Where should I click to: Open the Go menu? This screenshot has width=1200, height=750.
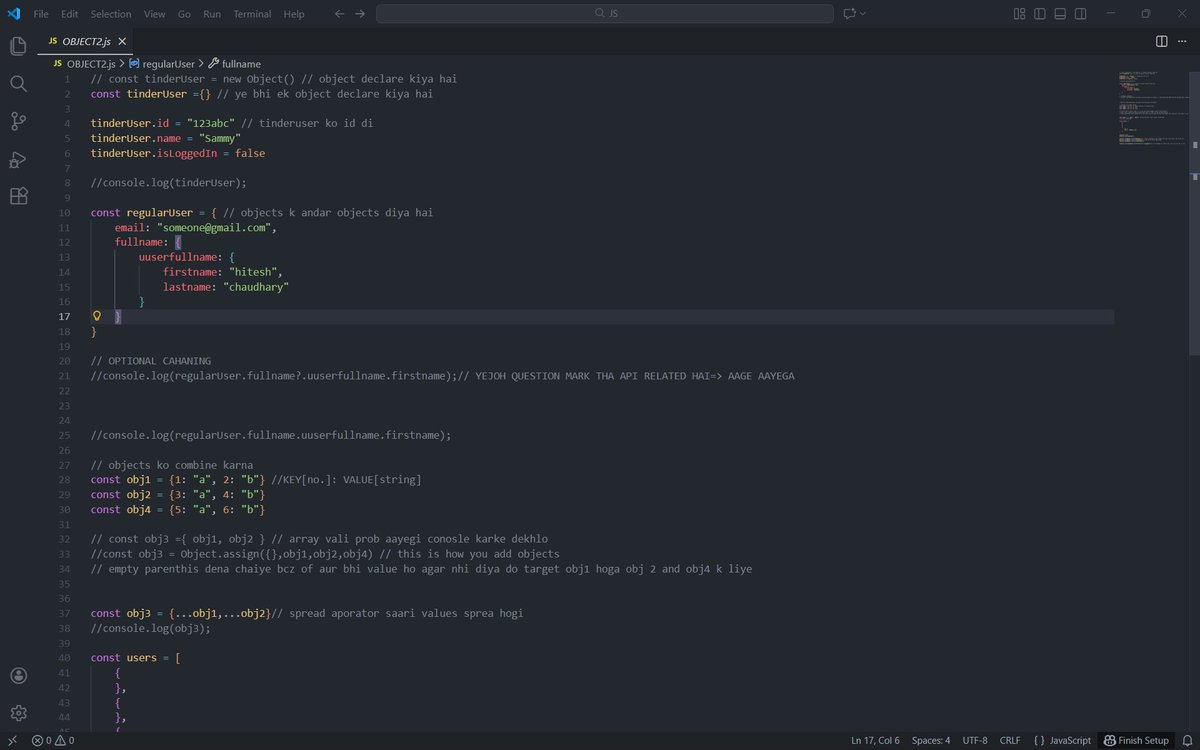[184, 14]
